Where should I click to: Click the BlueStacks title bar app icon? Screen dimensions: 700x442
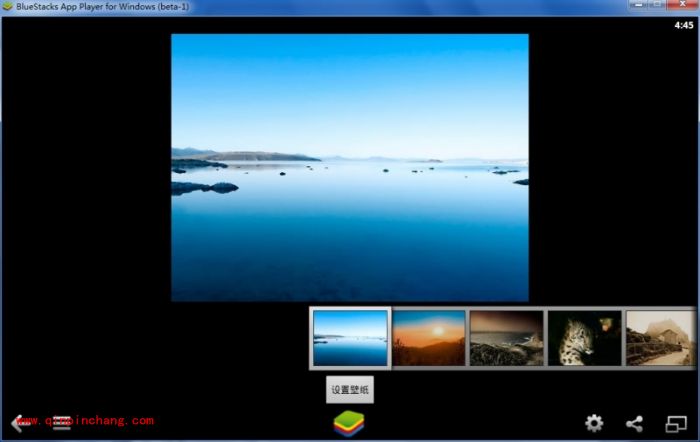(8, 6)
